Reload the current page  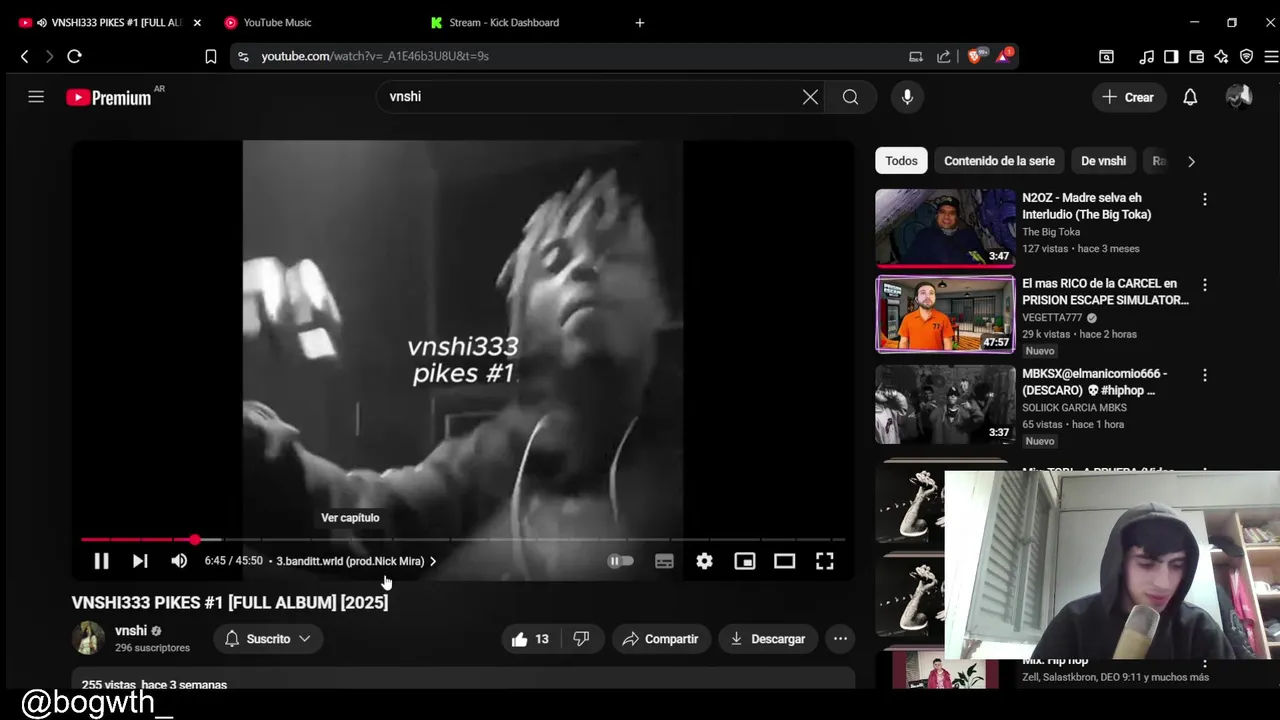pos(74,57)
